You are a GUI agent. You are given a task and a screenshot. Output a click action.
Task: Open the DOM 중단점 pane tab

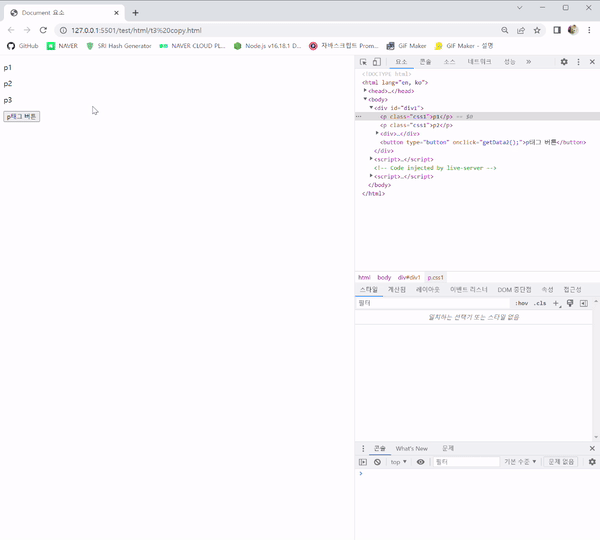pyautogui.click(x=514, y=290)
